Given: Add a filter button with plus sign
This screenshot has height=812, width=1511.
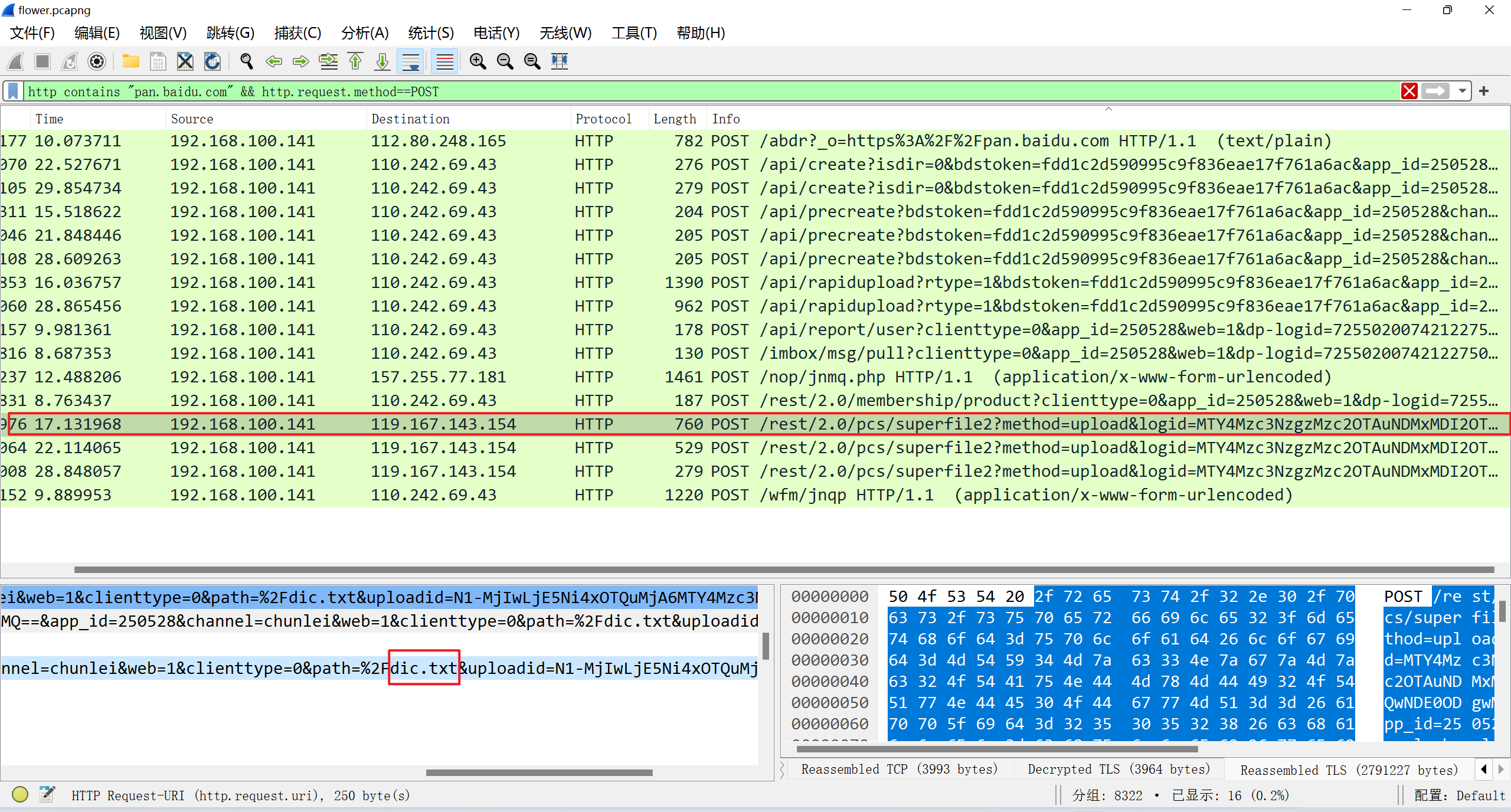Looking at the screenshot, I should [1484, 91].
